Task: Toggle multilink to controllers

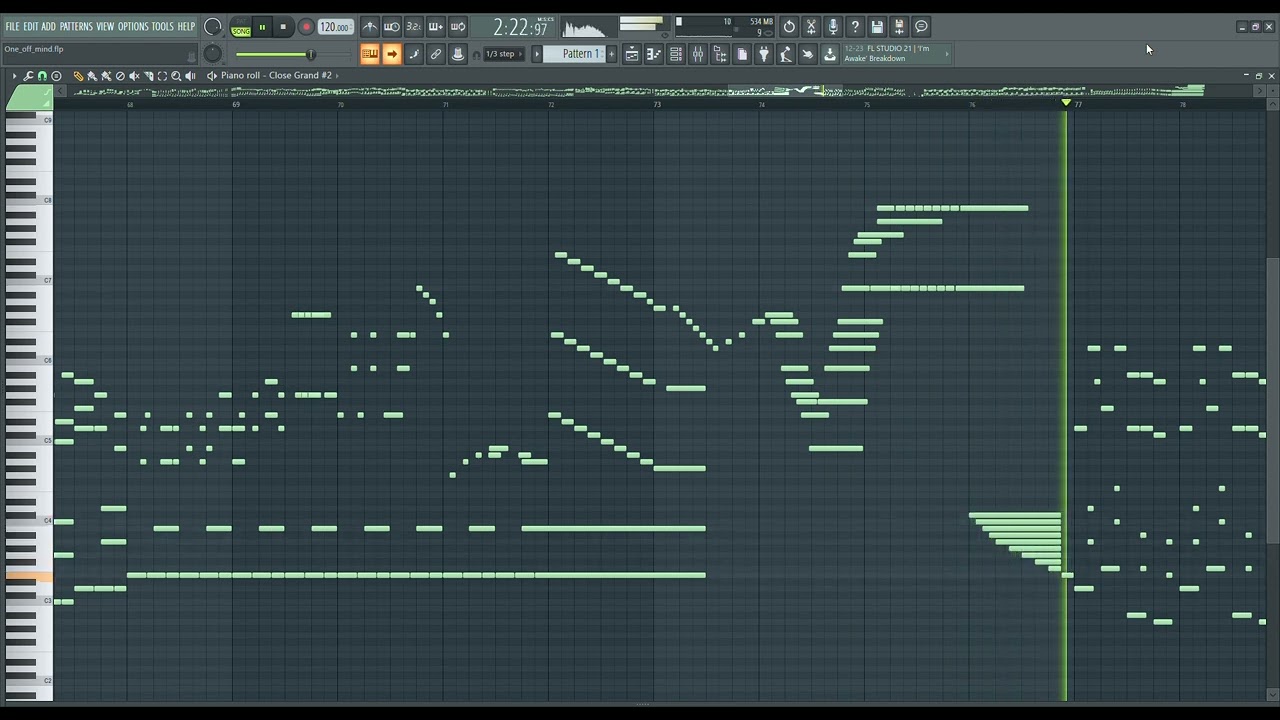Action: [436, 54]
